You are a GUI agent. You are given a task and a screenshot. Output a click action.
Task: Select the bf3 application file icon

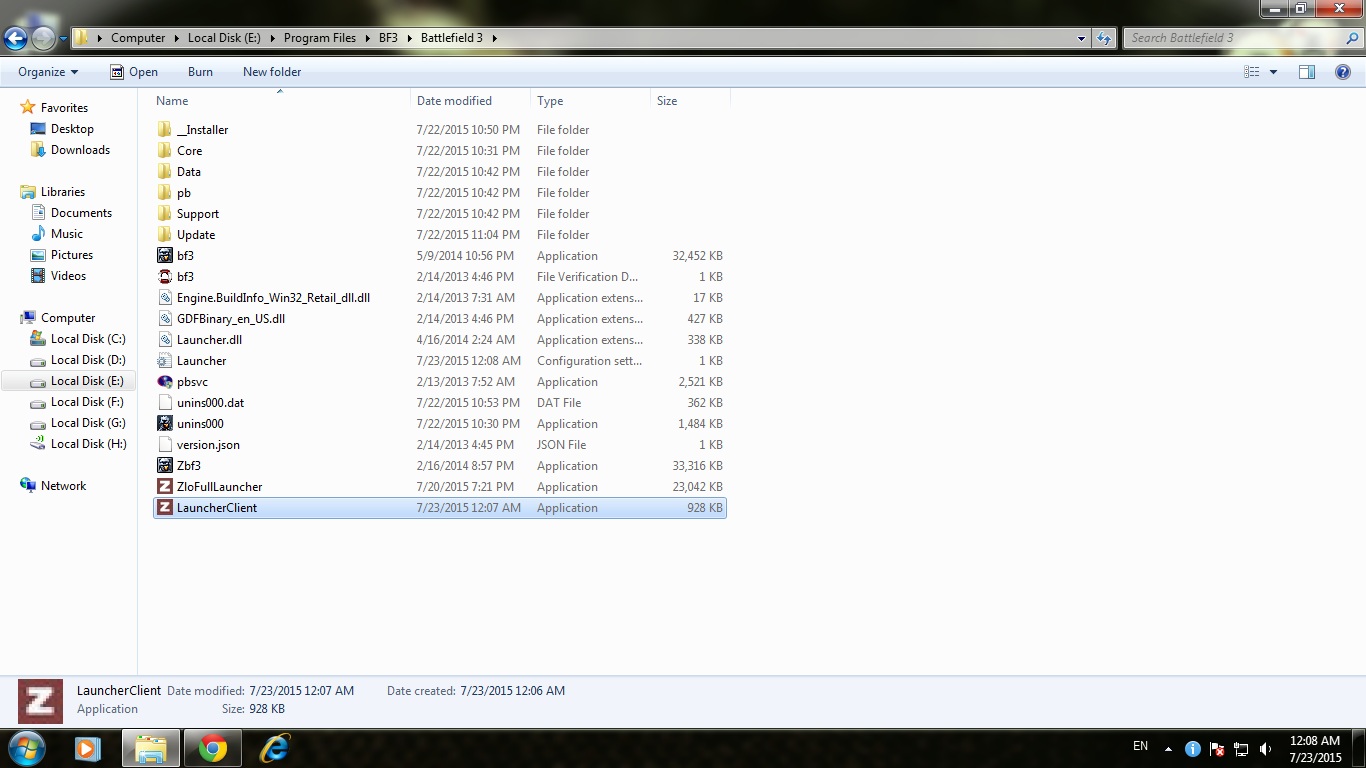pos(165,256)
